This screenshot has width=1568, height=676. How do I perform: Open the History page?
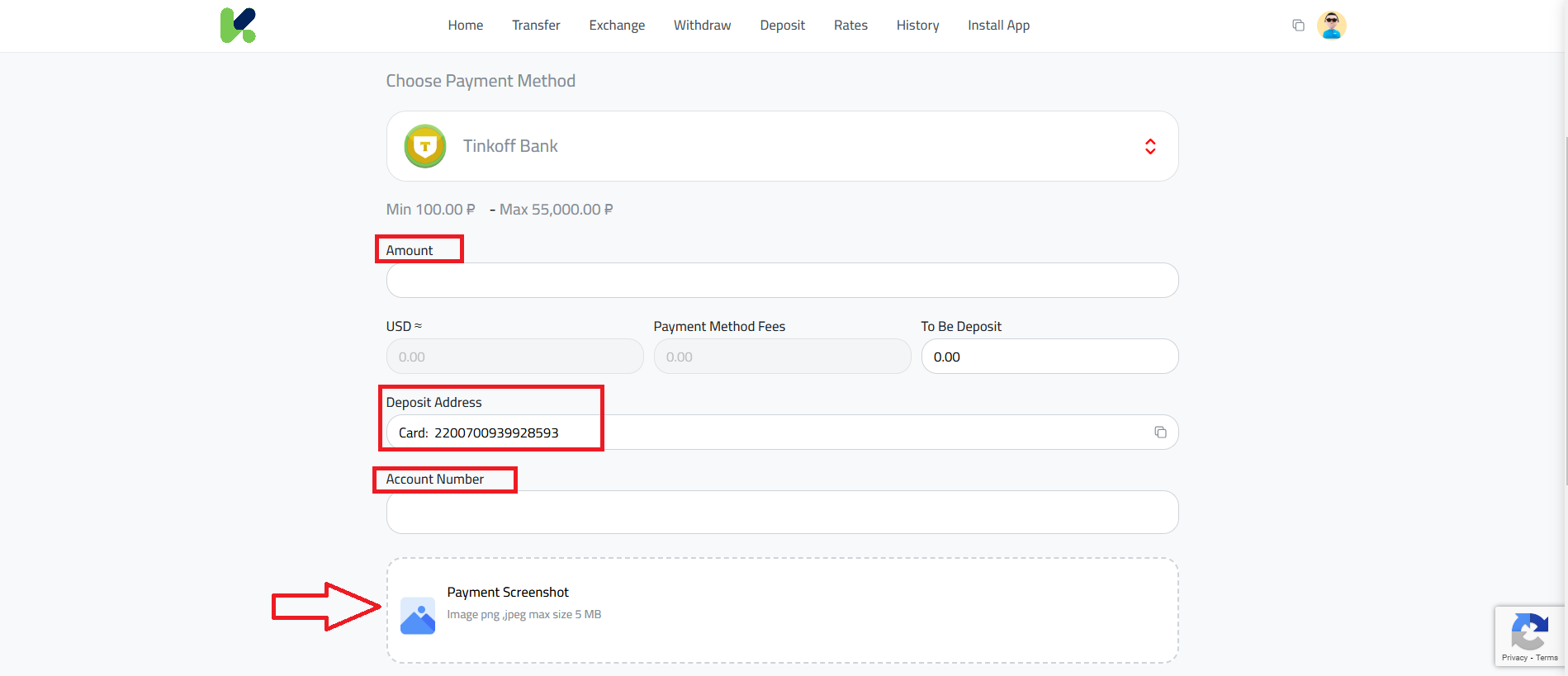coord(917,26)
